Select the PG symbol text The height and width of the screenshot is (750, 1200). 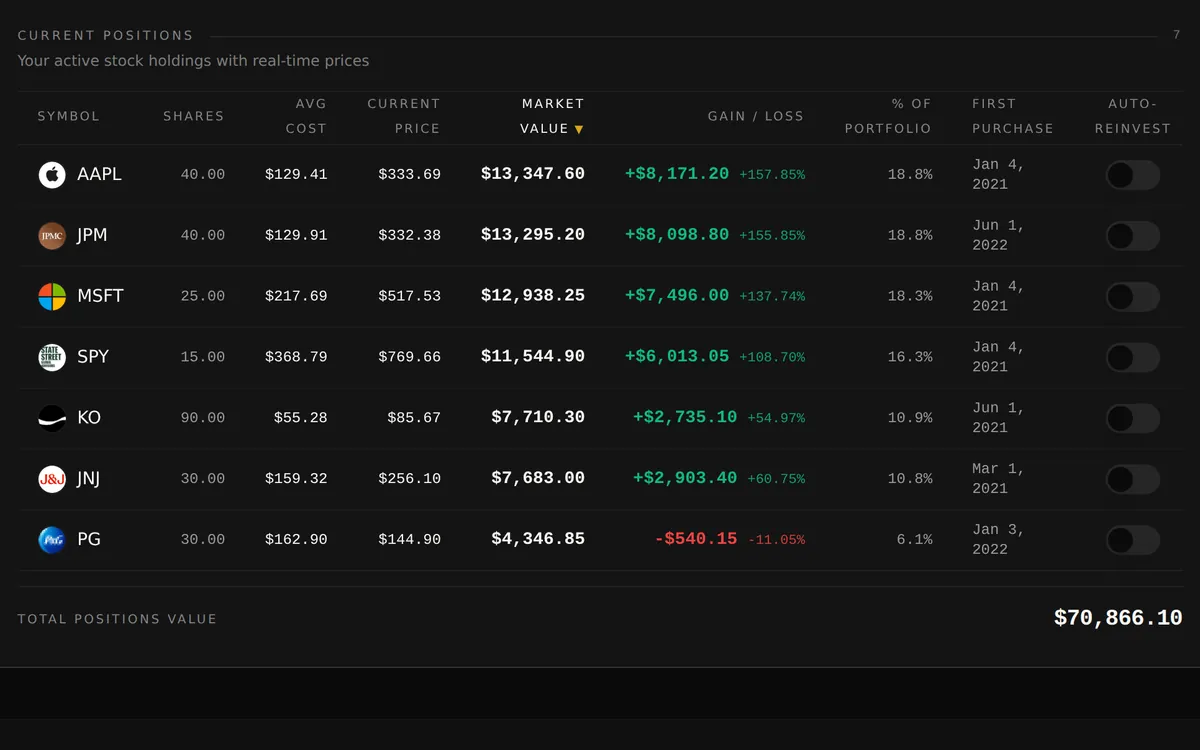89,539
